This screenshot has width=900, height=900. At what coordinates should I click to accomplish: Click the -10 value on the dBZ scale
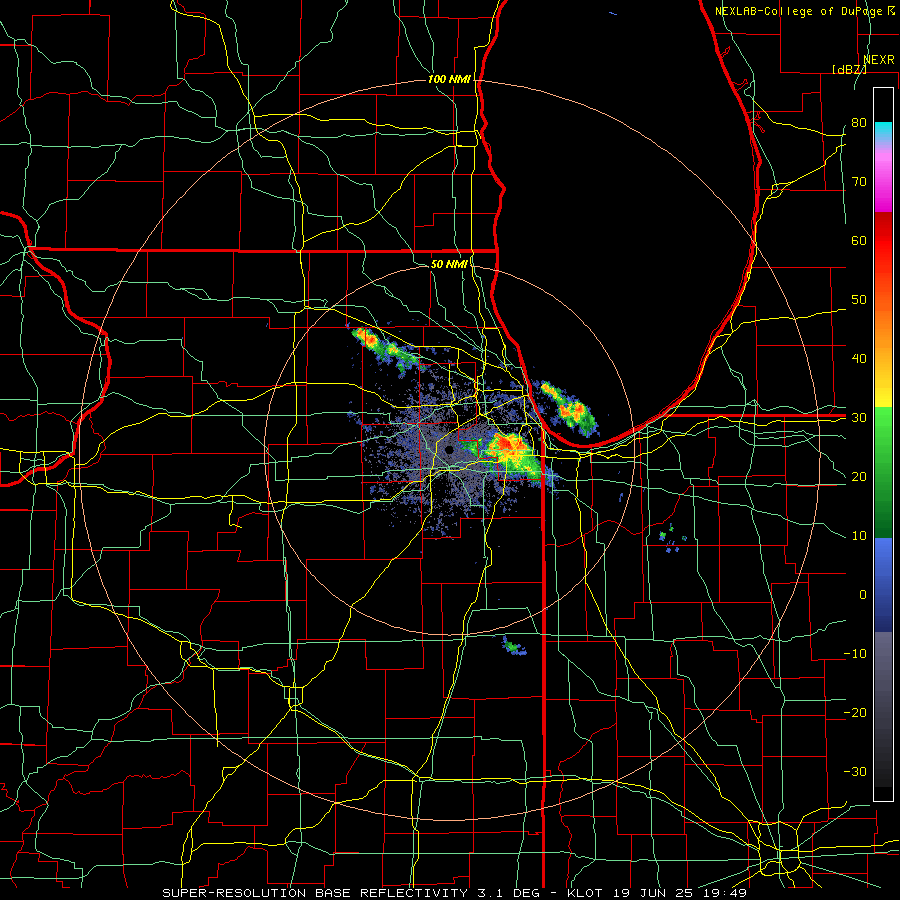(855, 653)
